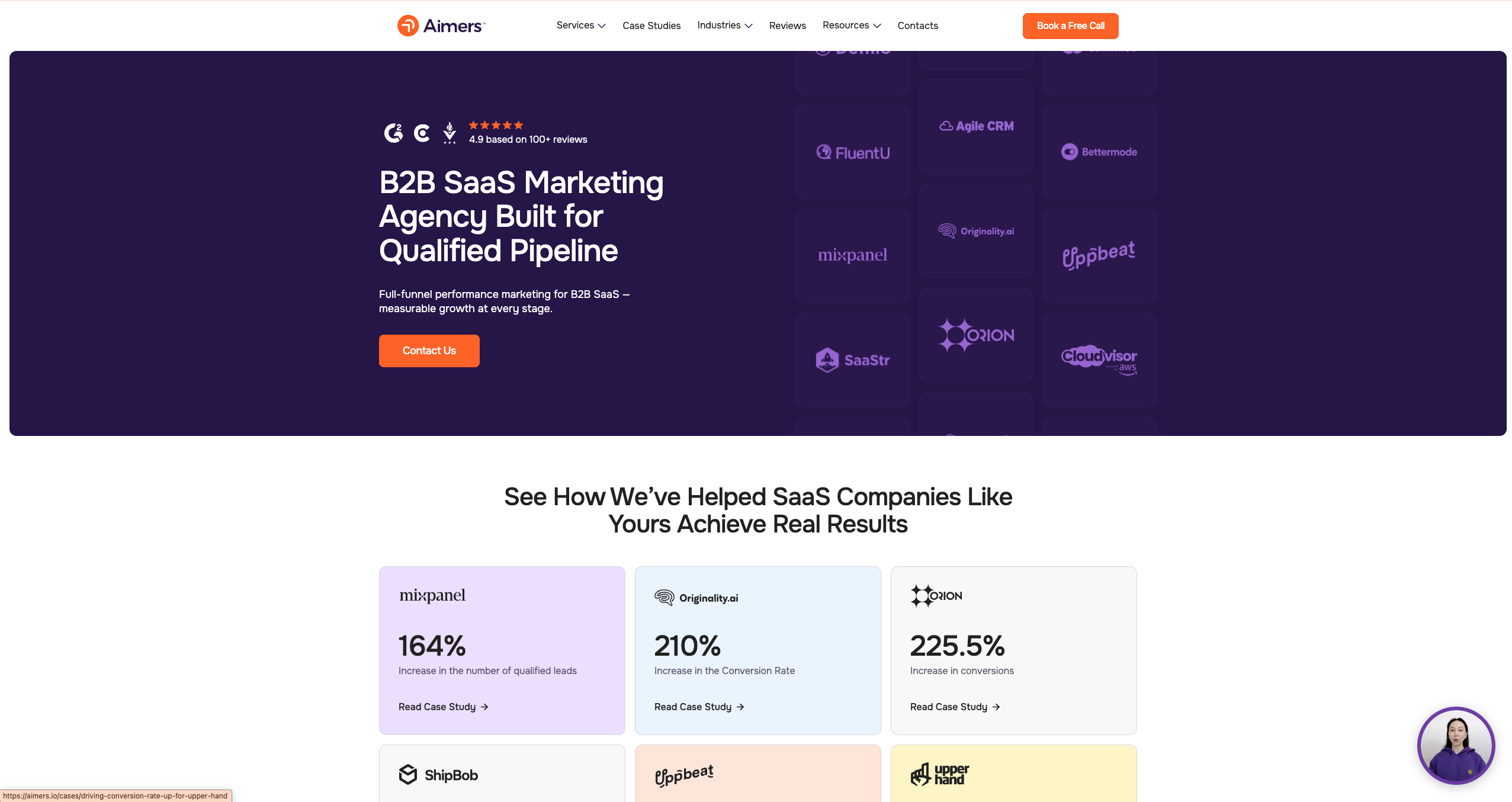Click the G2 review badge icon
1512x802 pixels.
pos(393,133)
